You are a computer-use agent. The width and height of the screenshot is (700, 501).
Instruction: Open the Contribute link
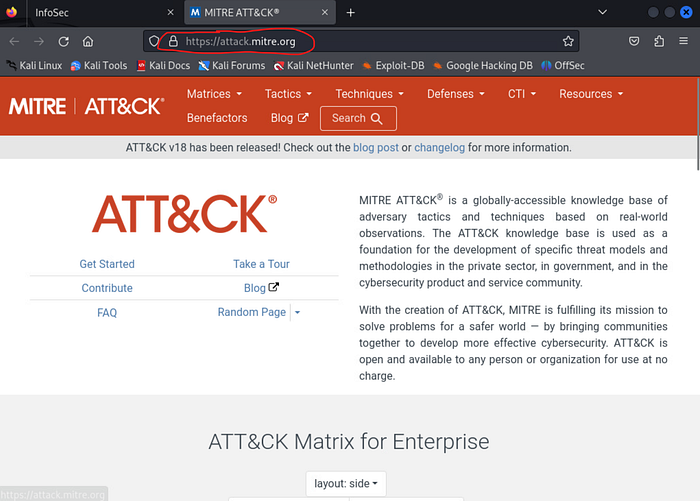[x=107, y=288]
